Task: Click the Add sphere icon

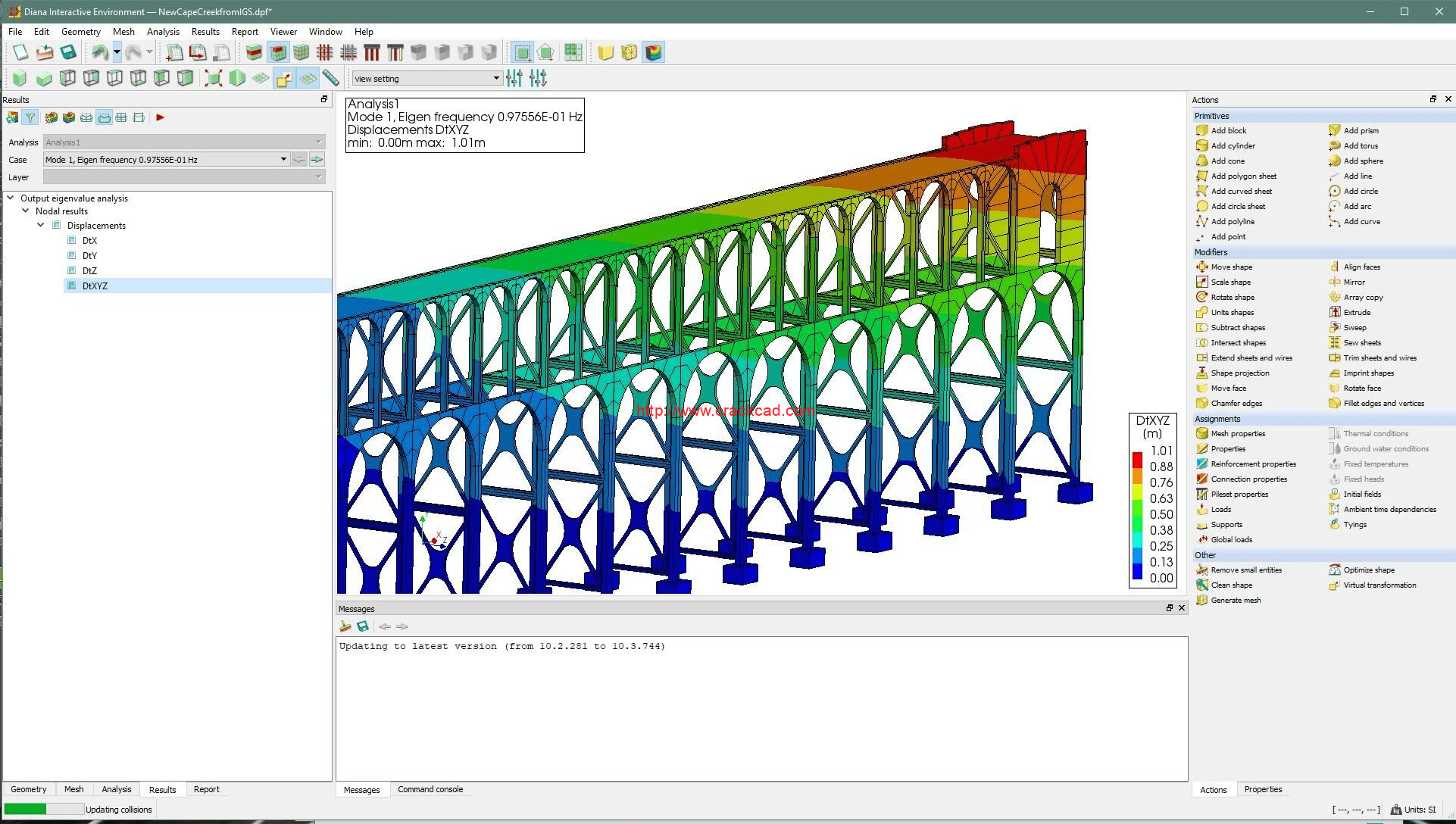Action: (x=1335, y=161)
